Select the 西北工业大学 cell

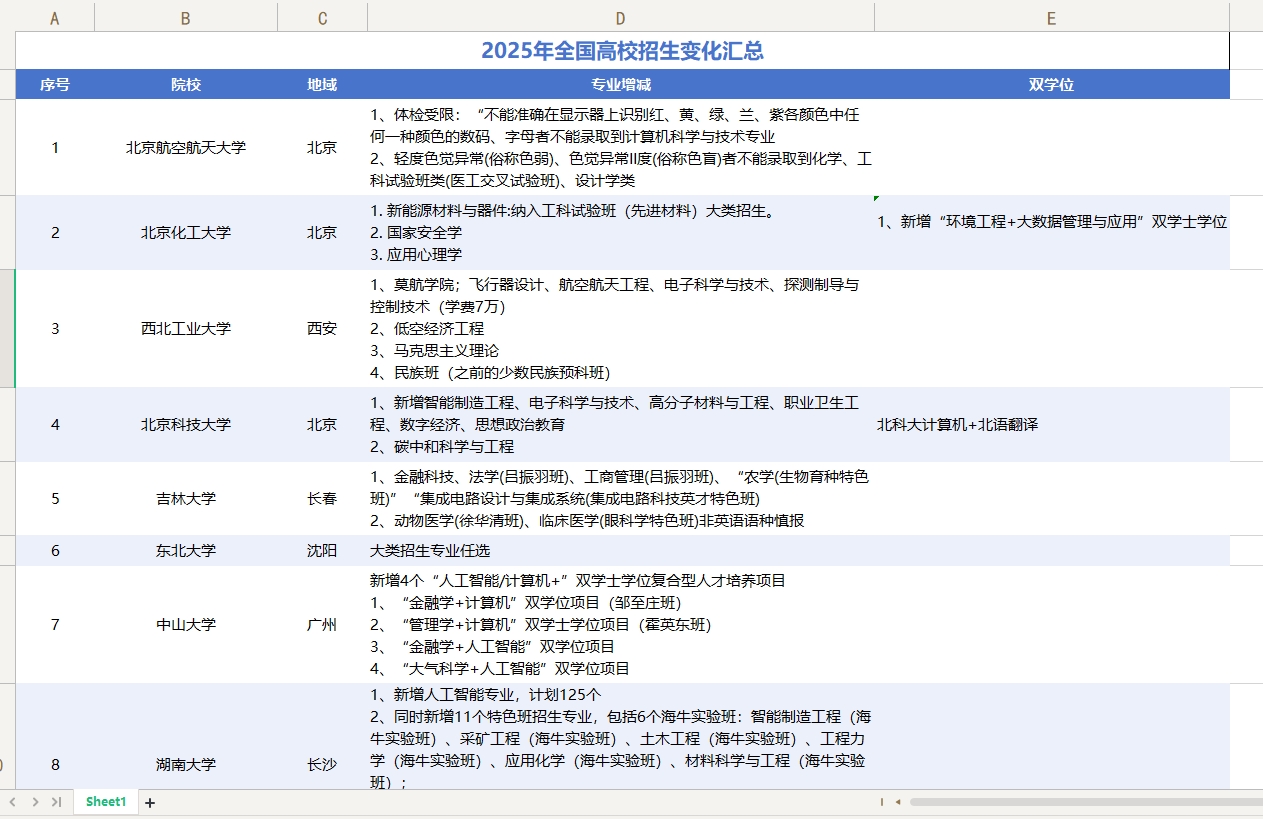[x=185, y=328]
